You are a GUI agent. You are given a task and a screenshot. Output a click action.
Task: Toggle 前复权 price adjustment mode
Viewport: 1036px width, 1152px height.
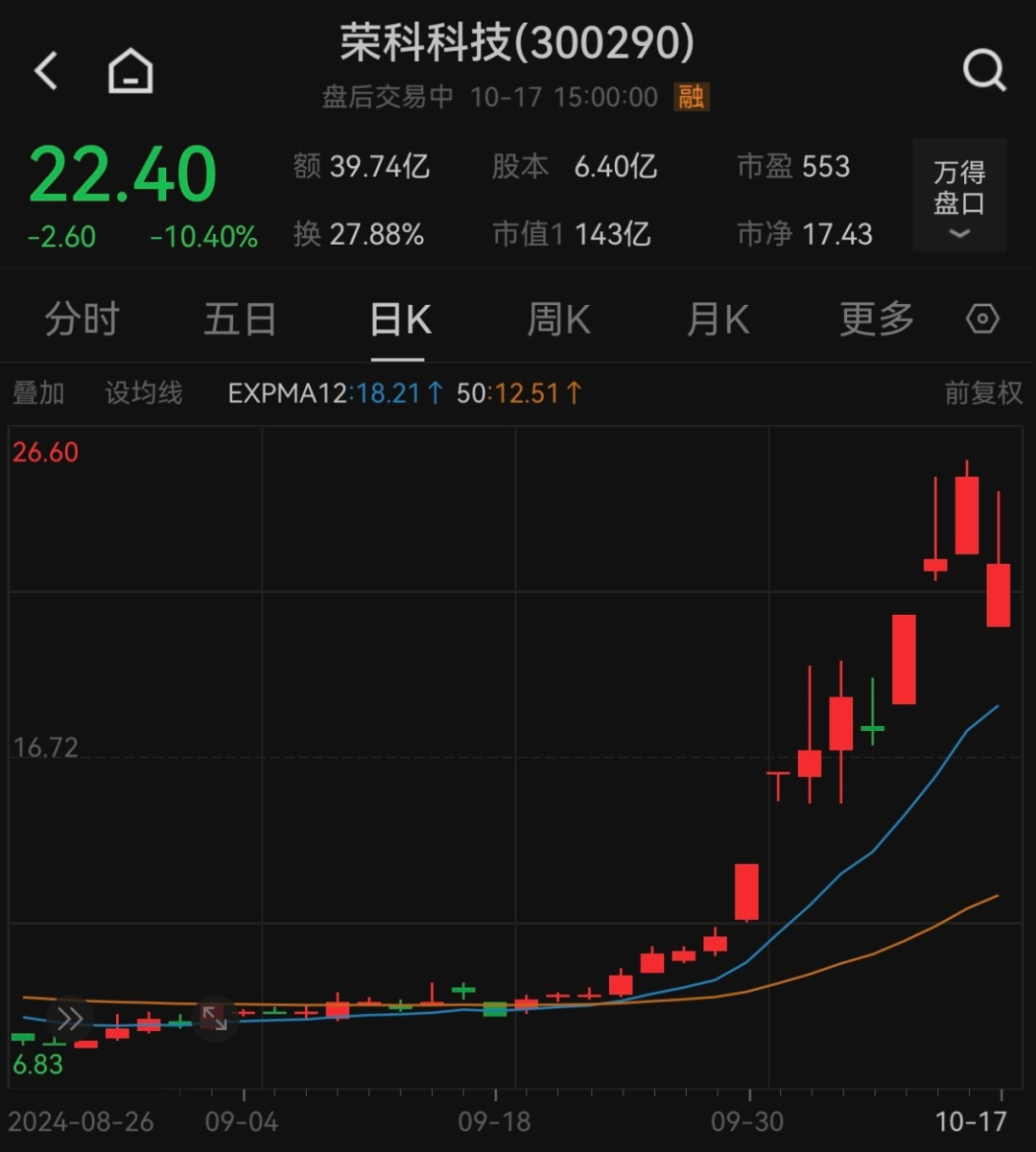point(982,392)
